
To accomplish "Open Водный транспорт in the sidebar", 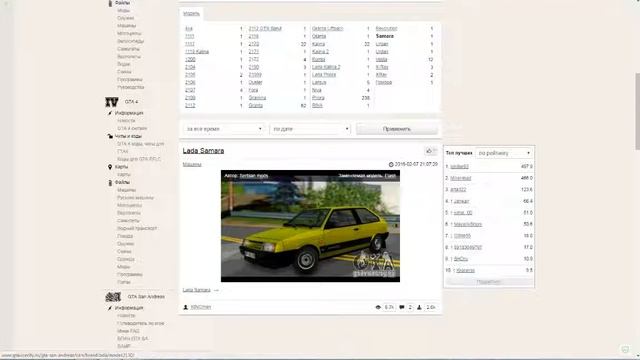I will tap(137, 229).
